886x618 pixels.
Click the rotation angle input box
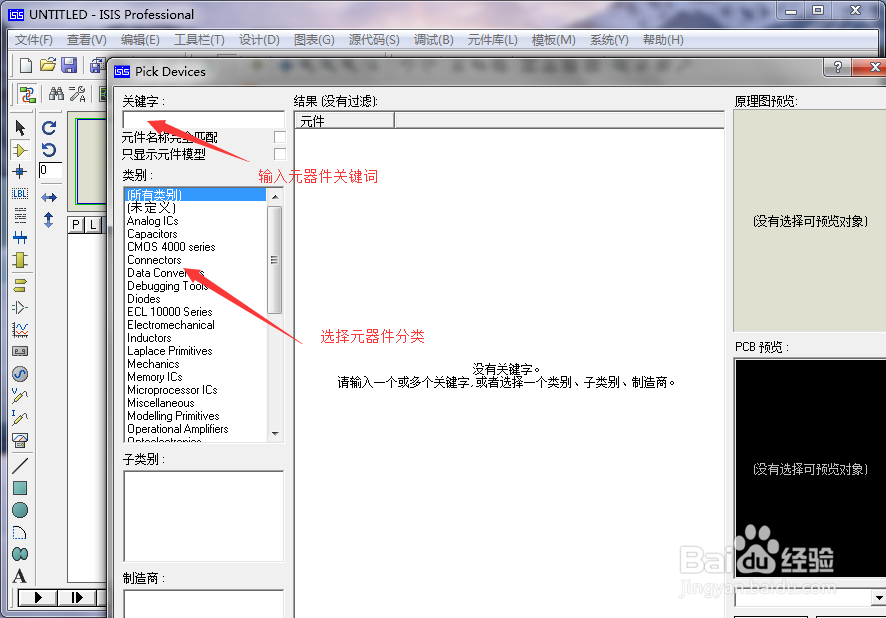point(50,170)
